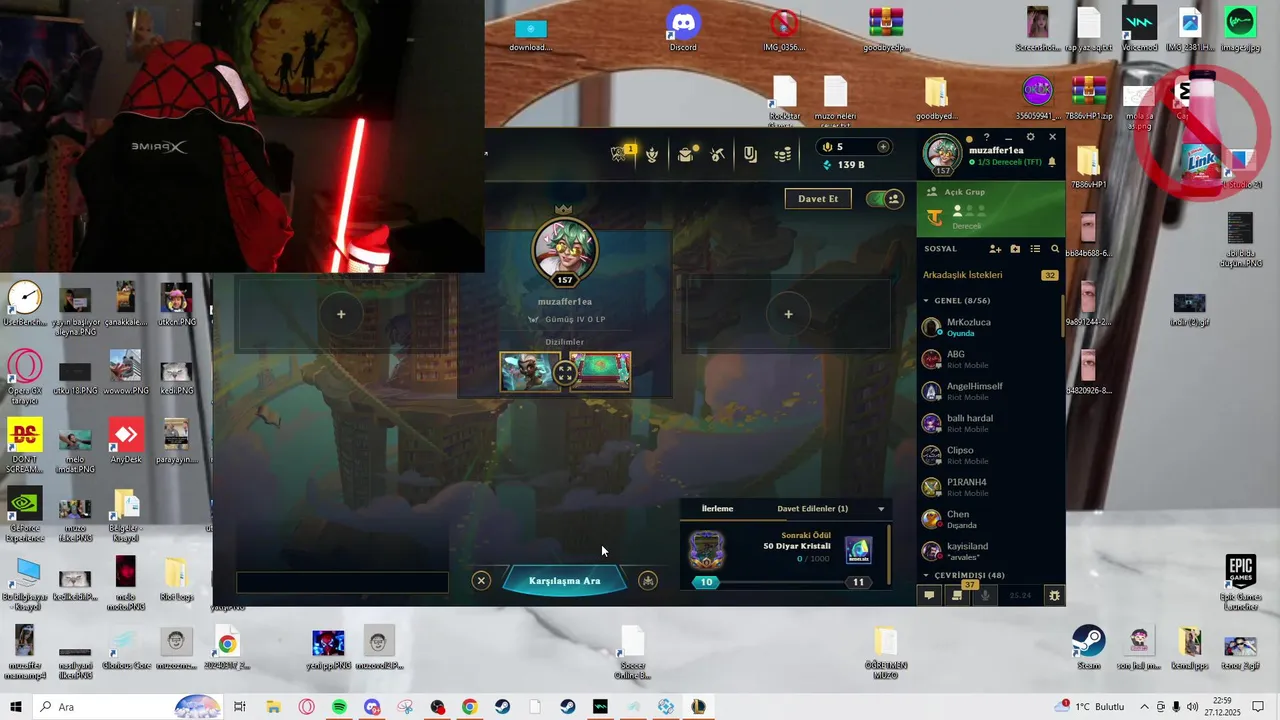The width and height of the screenshot is (1280, 720).
Task: Click the left empty party slot plus
Action: coord(341,314)
